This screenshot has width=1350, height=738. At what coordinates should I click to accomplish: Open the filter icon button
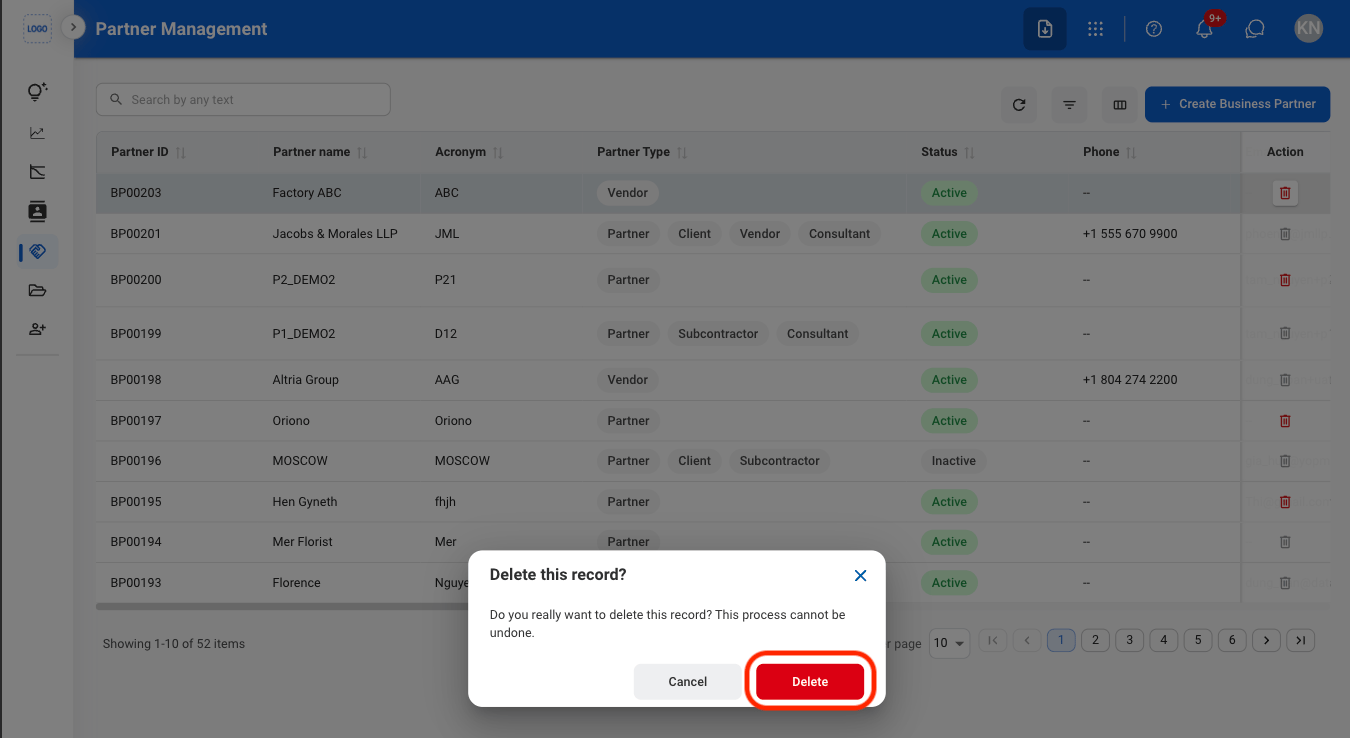[1069, 104]
